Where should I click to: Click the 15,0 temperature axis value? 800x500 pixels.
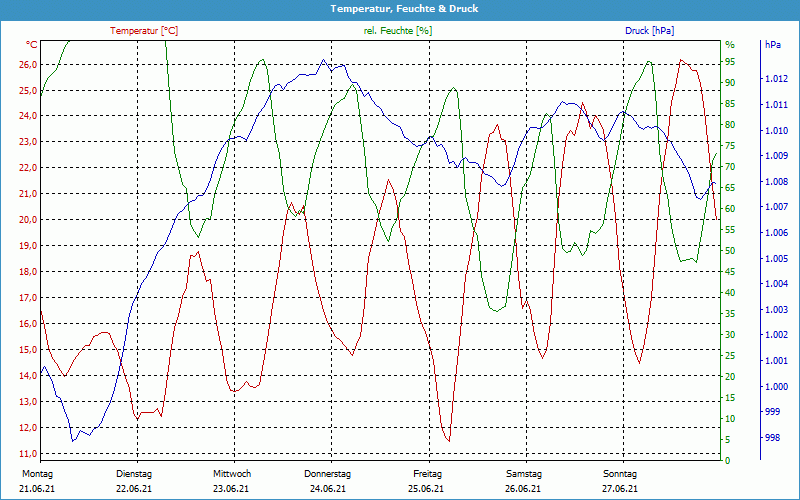pyautogui.click(x=28, y=350)
